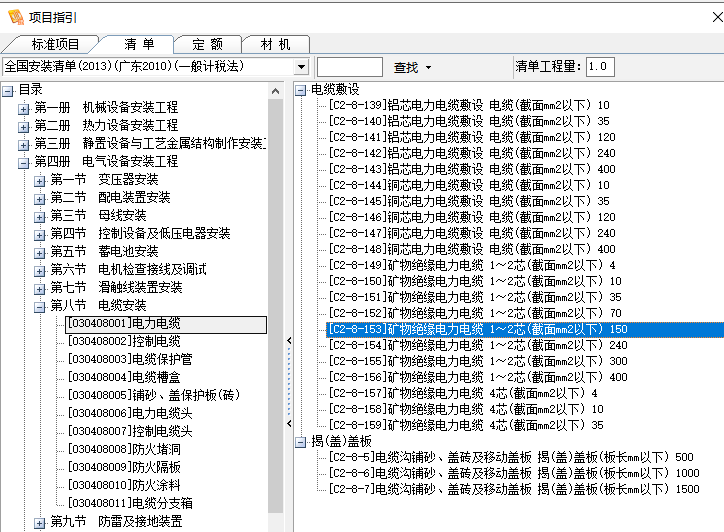Screen dimensions: 724x532
Task: Click upper splitter collapse arrow
Action: click(x=289, y=341)
